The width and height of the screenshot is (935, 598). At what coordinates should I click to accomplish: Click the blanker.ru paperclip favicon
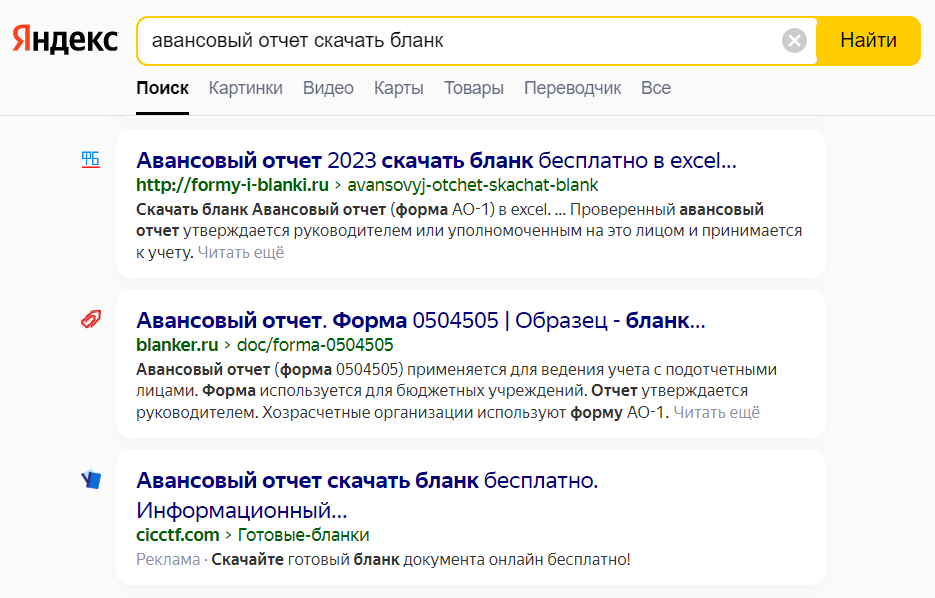point(91,320)
